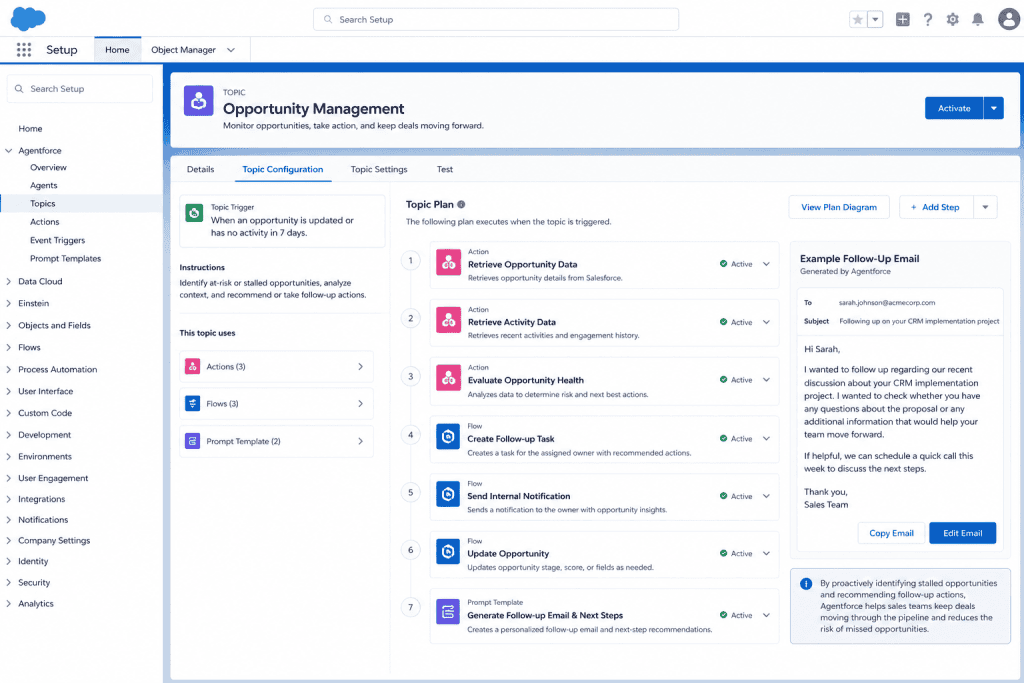Select Prompt Templates in the sidebar
The width and height of the screenshot is (1024, 683).
65,259
